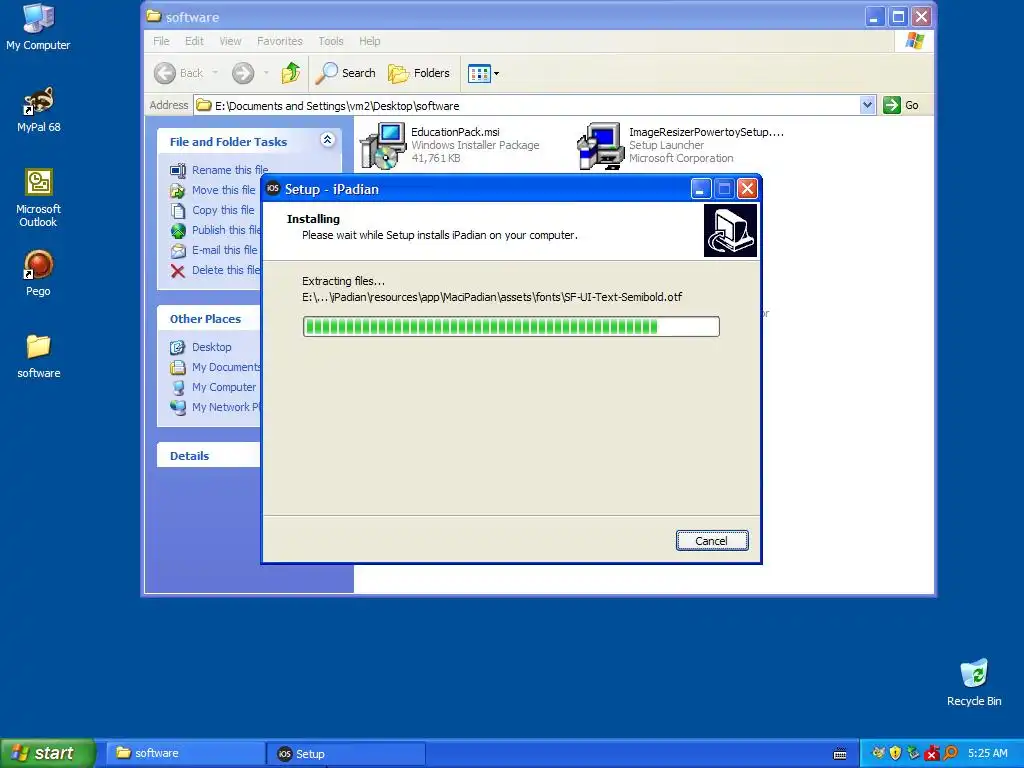Open the Start menu
The height and width of the screenshot is (768, 1024).
click(48, 753)
